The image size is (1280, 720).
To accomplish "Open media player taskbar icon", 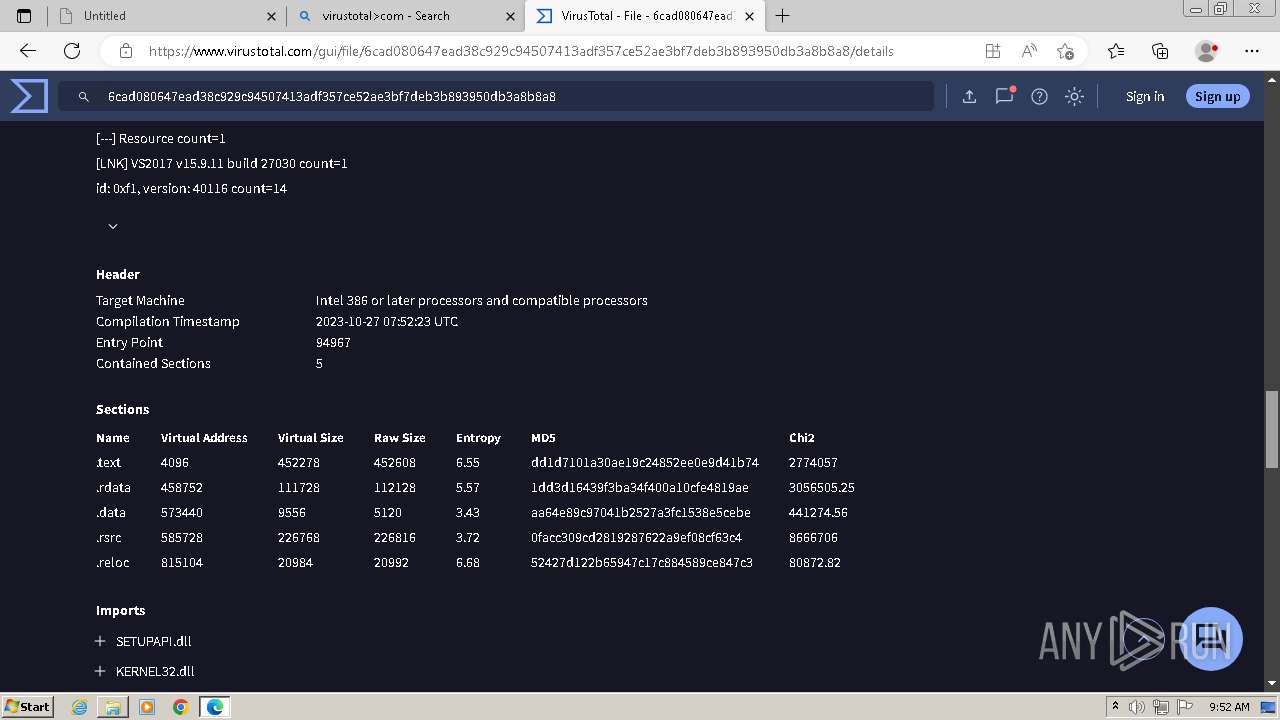I will (x=147, y=707).
